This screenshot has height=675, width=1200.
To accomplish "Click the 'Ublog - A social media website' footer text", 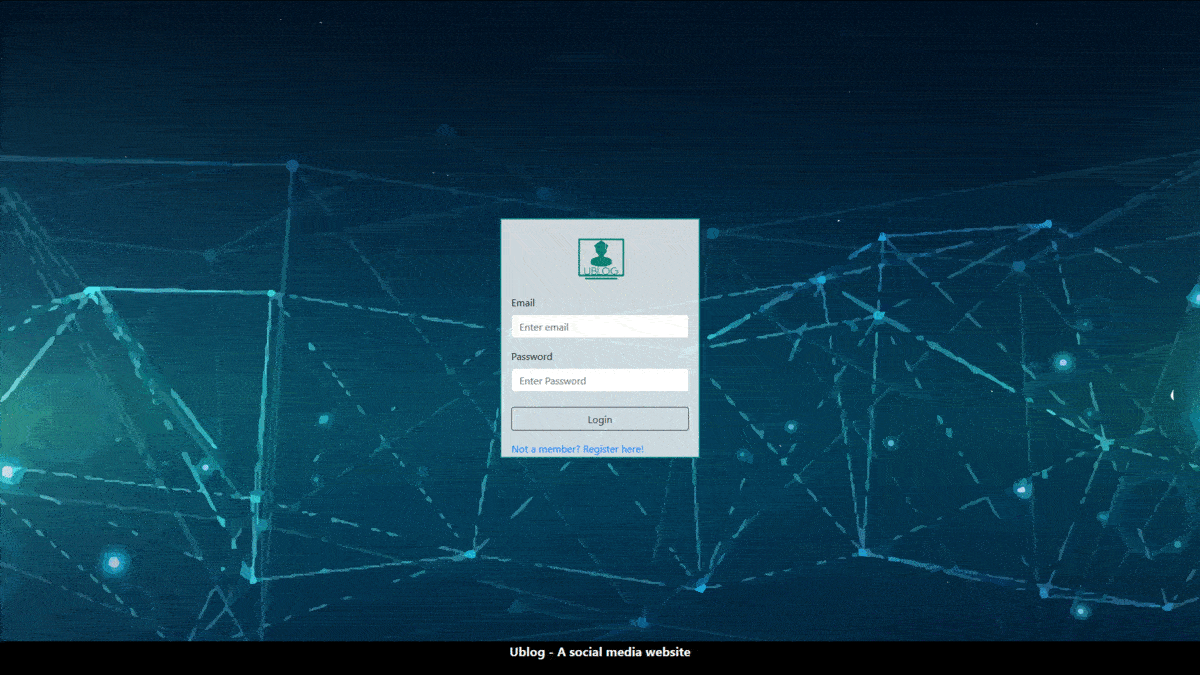I will [600, 652].
